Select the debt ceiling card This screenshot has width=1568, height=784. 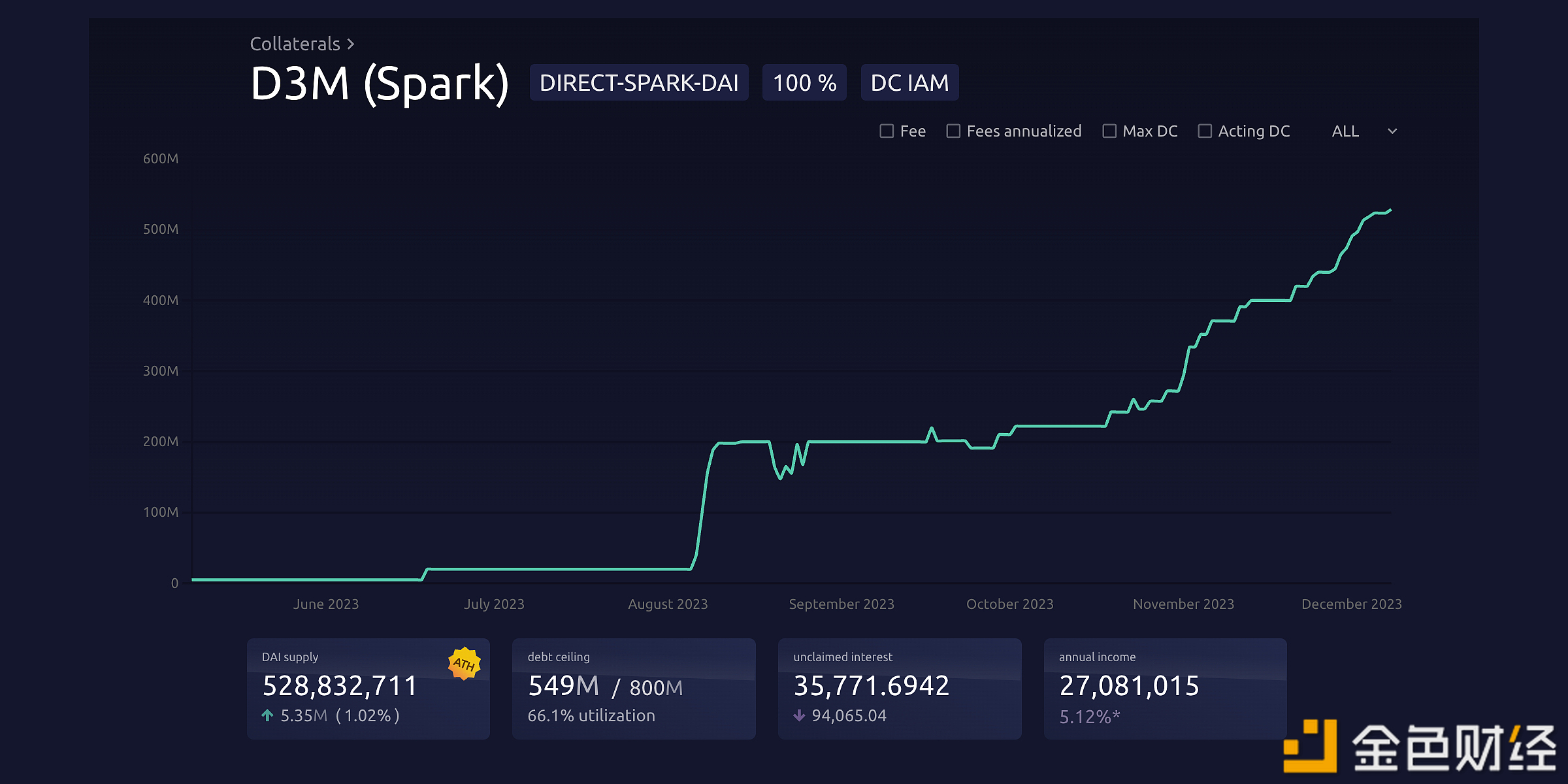pyautogui.click(x=633, y=689)
